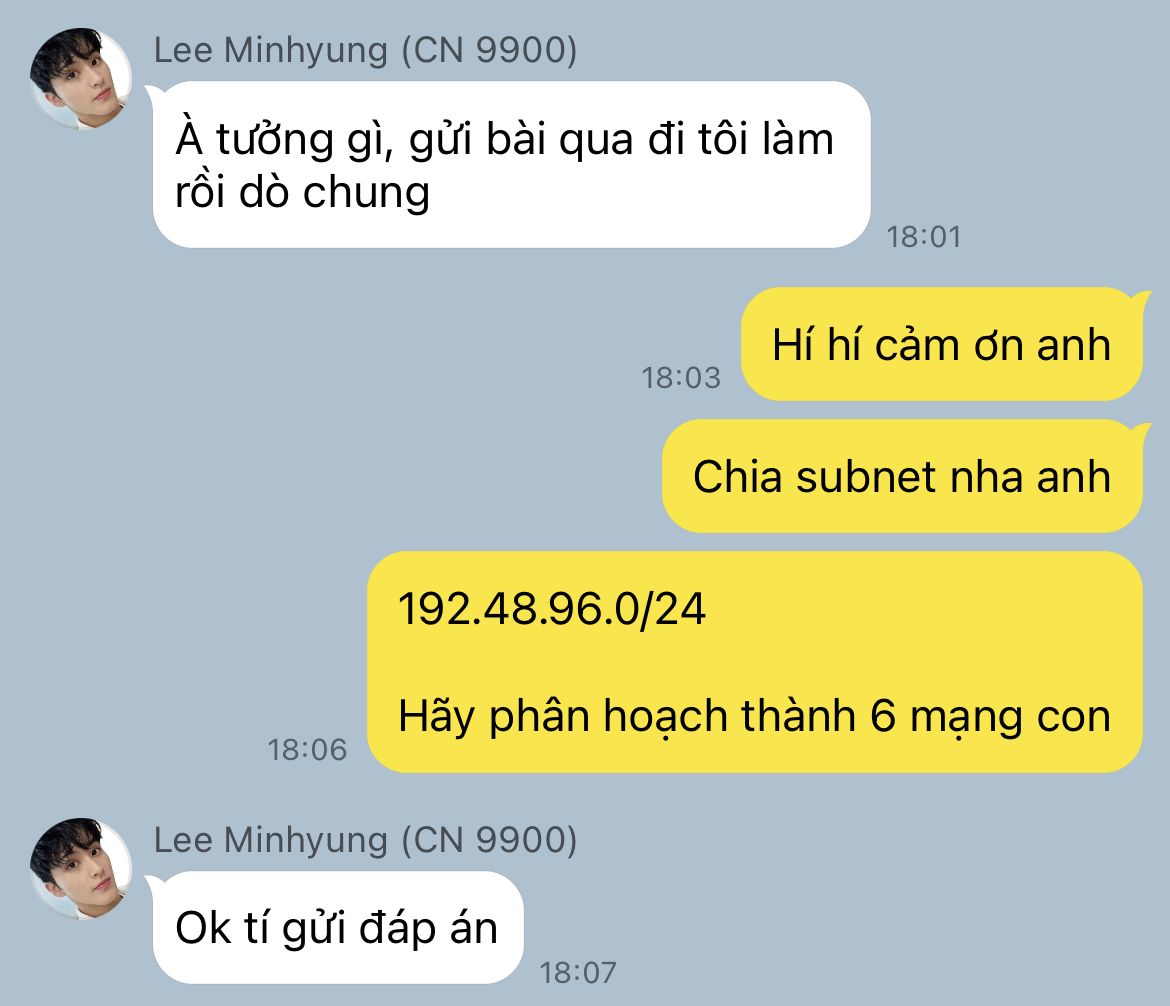Click the 18:01 timestamp
Viewport: 1170px width, 1006px height.
click(x=924, y=237)
